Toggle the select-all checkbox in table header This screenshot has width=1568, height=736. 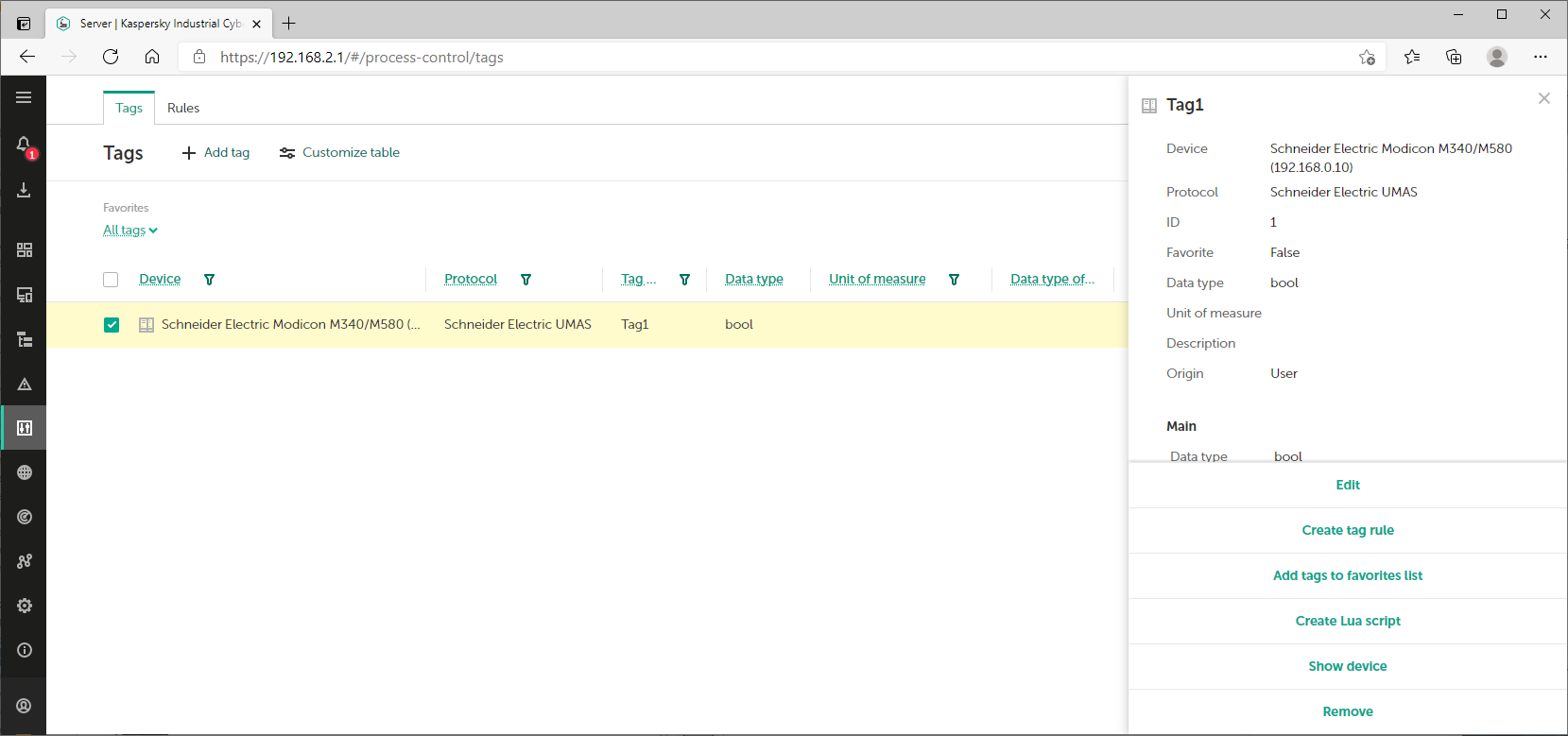pyautogui.click(x=111, y=280)
